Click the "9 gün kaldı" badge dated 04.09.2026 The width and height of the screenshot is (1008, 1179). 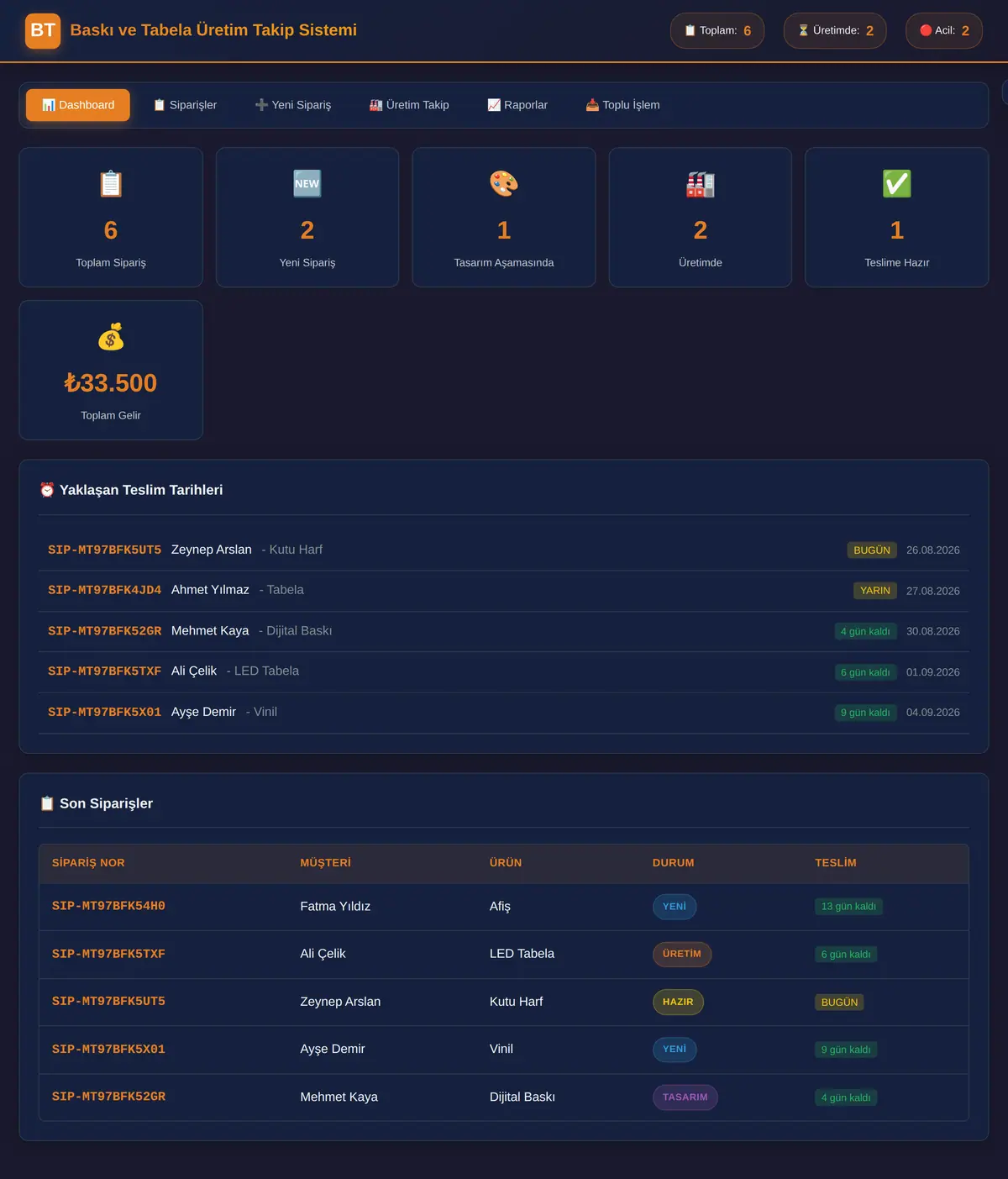[865, 713]
